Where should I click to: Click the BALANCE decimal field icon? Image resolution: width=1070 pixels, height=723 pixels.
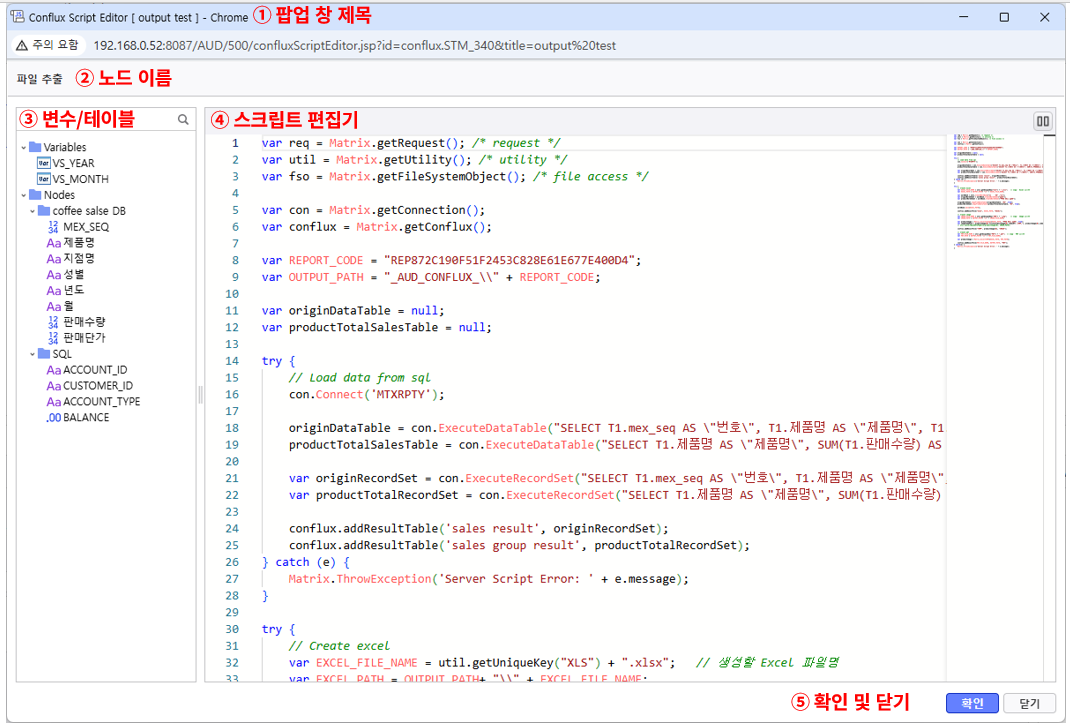point(54,417)
